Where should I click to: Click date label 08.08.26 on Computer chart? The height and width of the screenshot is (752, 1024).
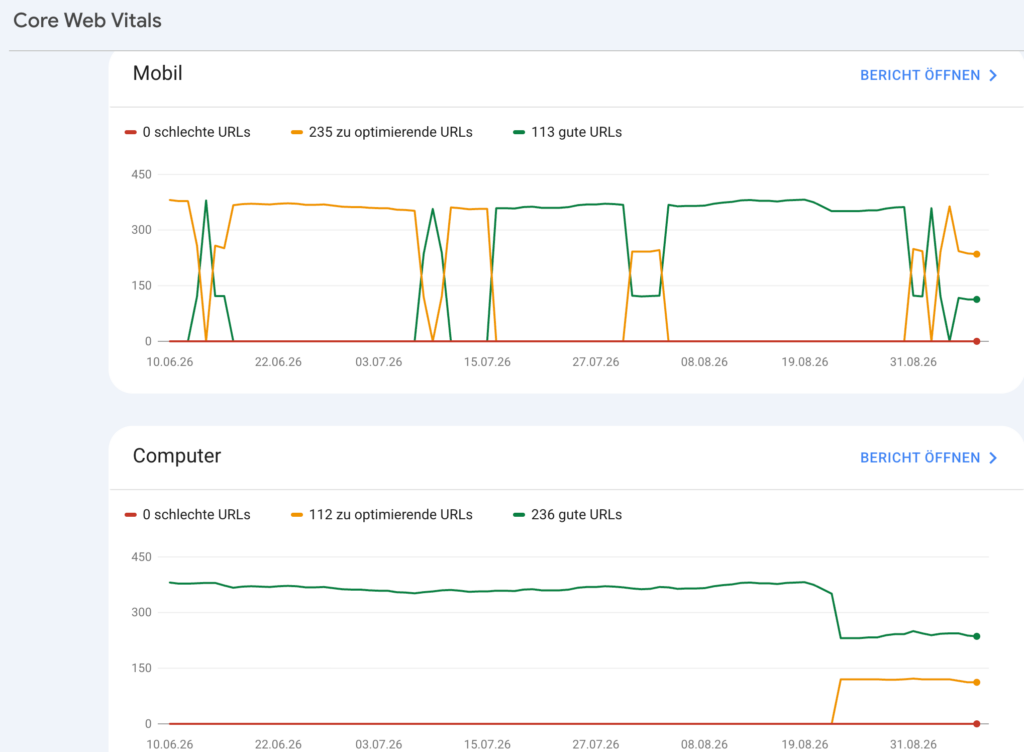pyautogui.click(x=704, y=744)
